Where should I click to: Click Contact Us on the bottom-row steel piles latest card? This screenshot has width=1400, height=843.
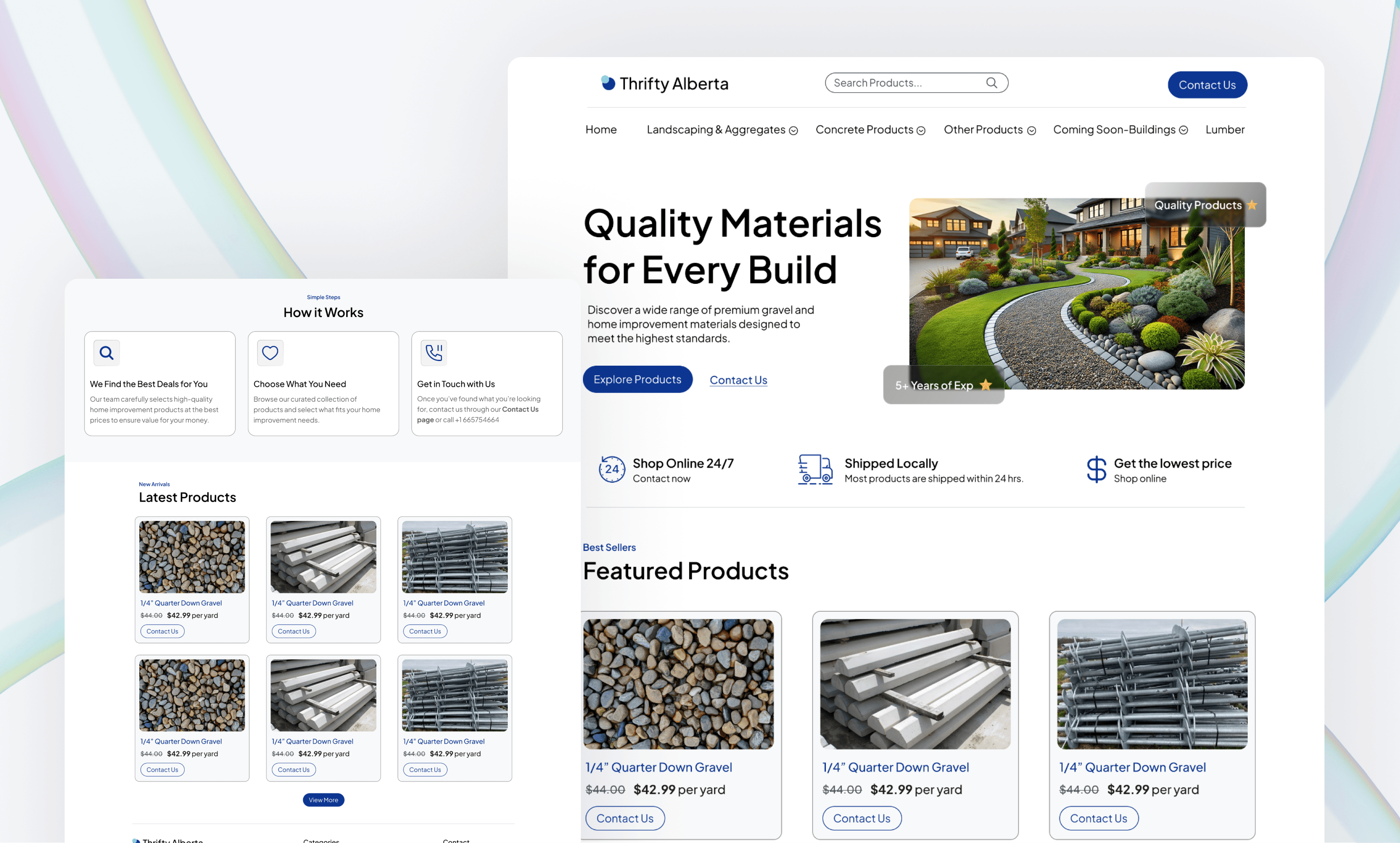point(425,770)
